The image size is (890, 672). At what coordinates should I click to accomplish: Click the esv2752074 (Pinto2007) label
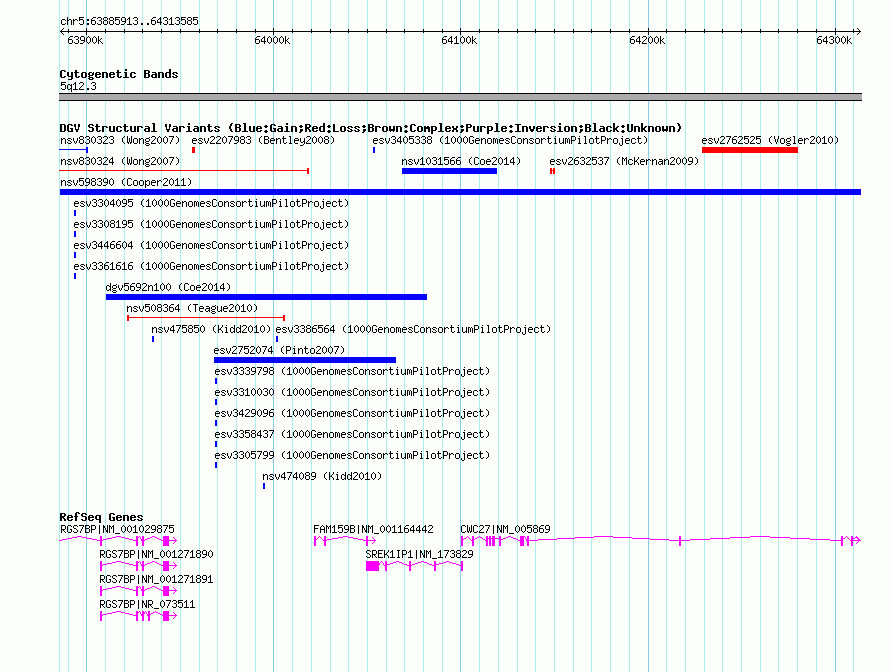coord(279,350)
